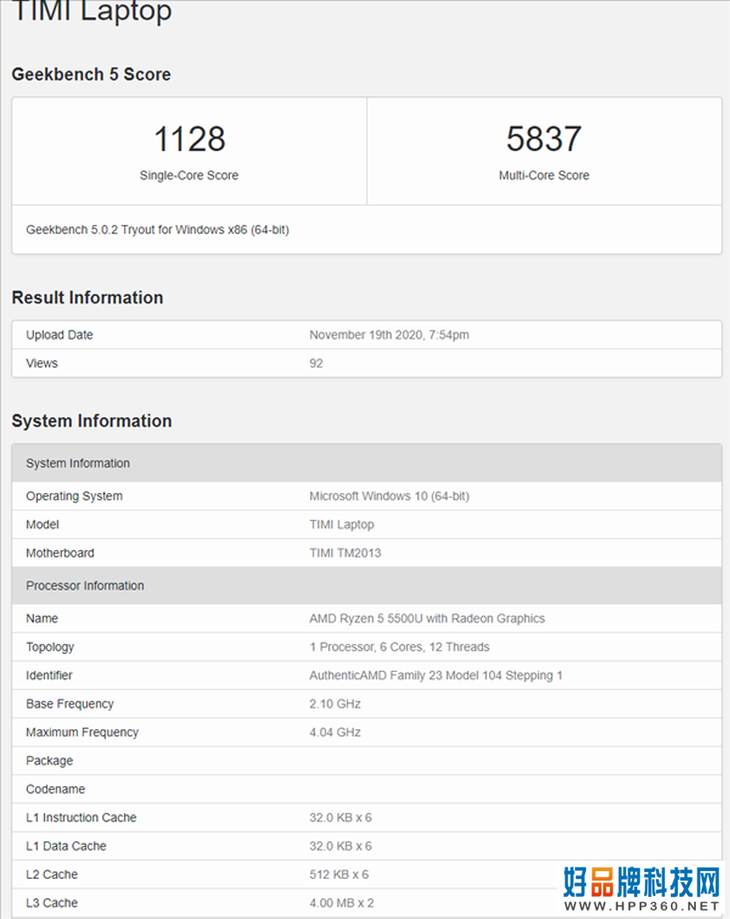Image resolution: width=730 pixels, height=919 pixels.
Task: Select the Geekbench 5.0.2 Tryout version text
Action: 157,230
